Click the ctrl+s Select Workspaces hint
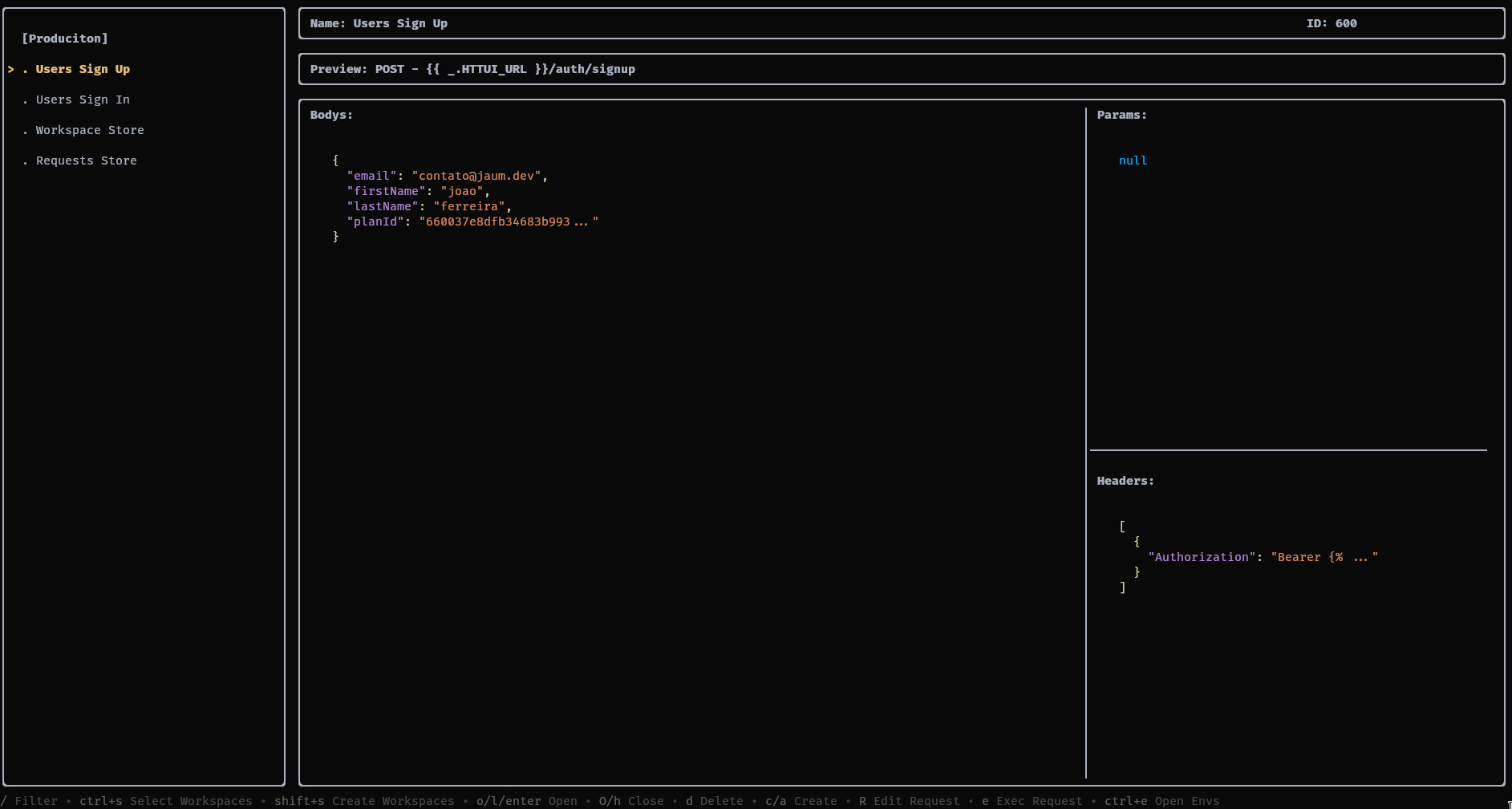1512x809 pixels. [x=166, y=801]
